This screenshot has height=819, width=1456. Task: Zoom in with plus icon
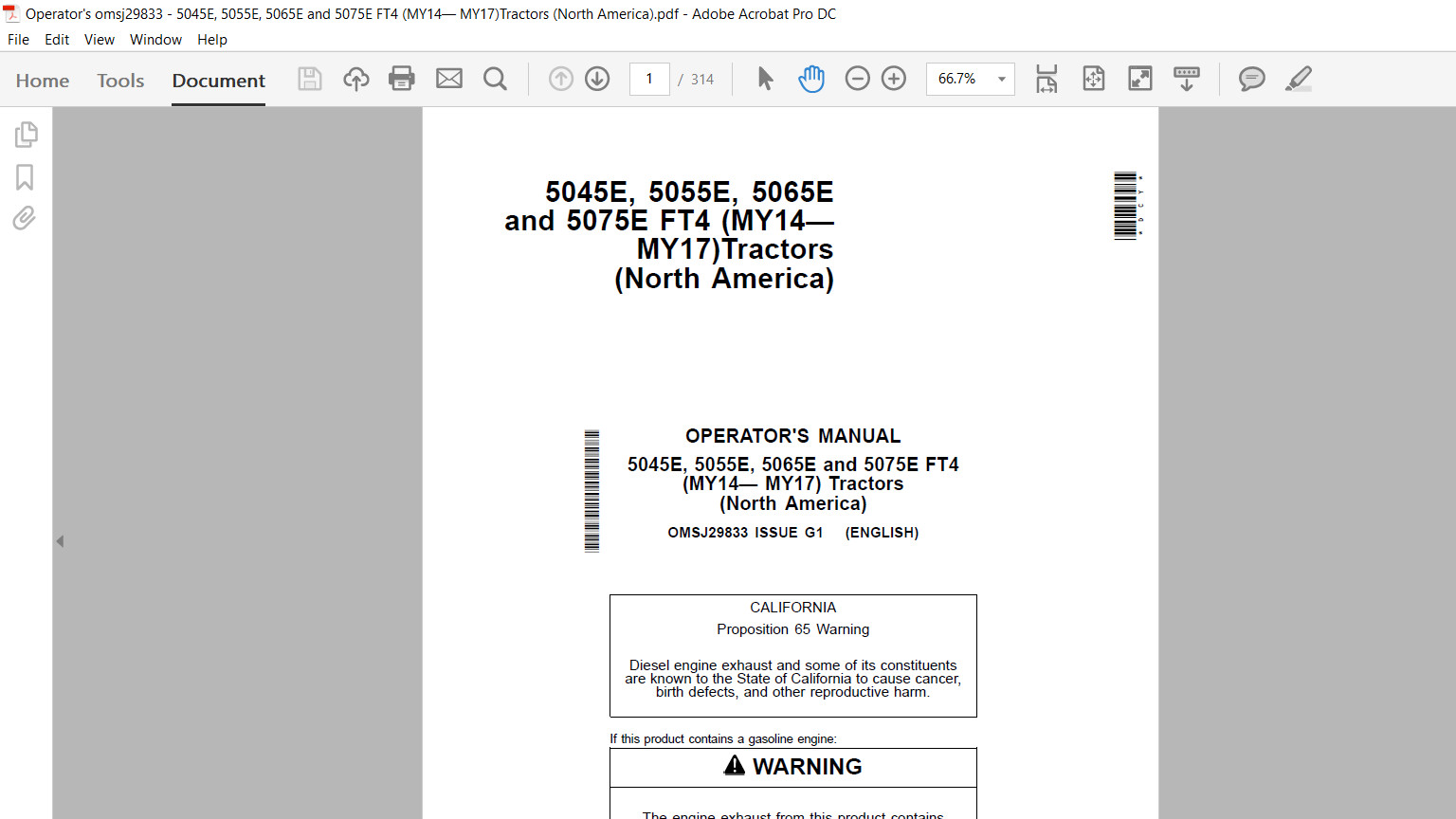(894, 79)
